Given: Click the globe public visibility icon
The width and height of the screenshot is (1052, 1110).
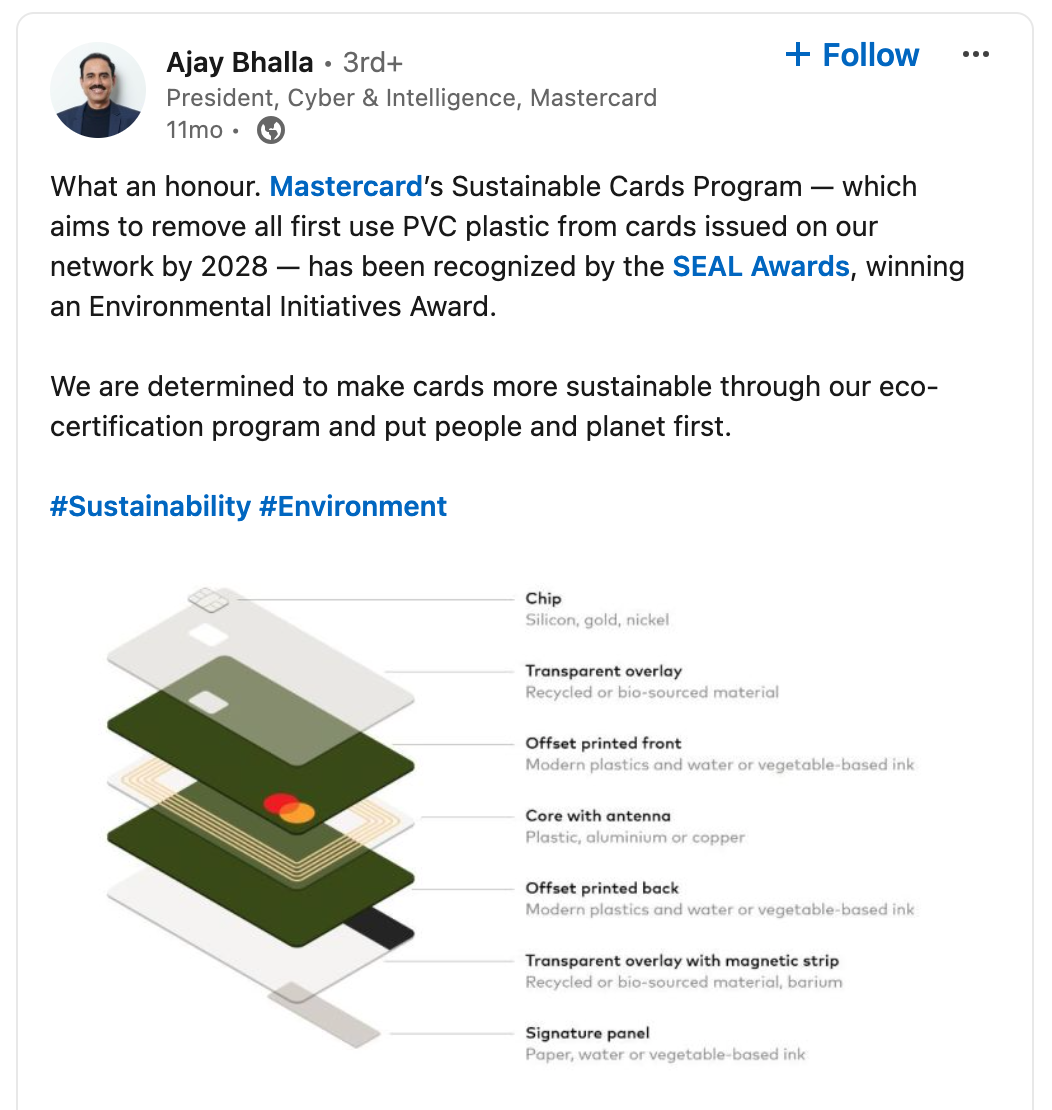Looking at the screenshot, I should point(270,130).
